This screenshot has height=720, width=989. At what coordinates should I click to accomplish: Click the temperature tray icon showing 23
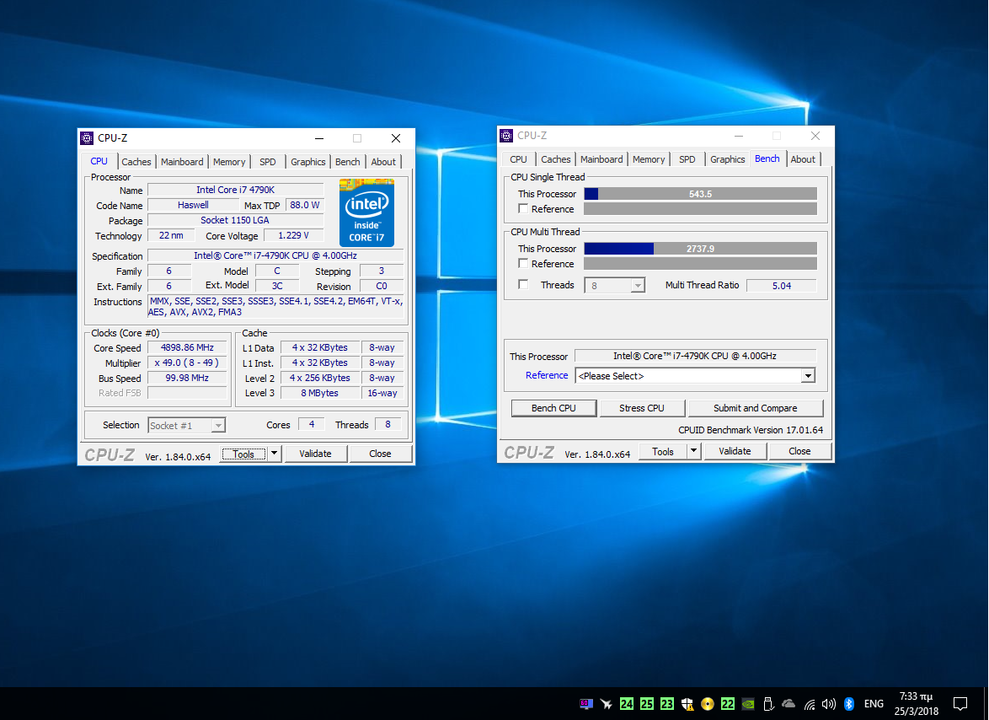click(667, 704)
